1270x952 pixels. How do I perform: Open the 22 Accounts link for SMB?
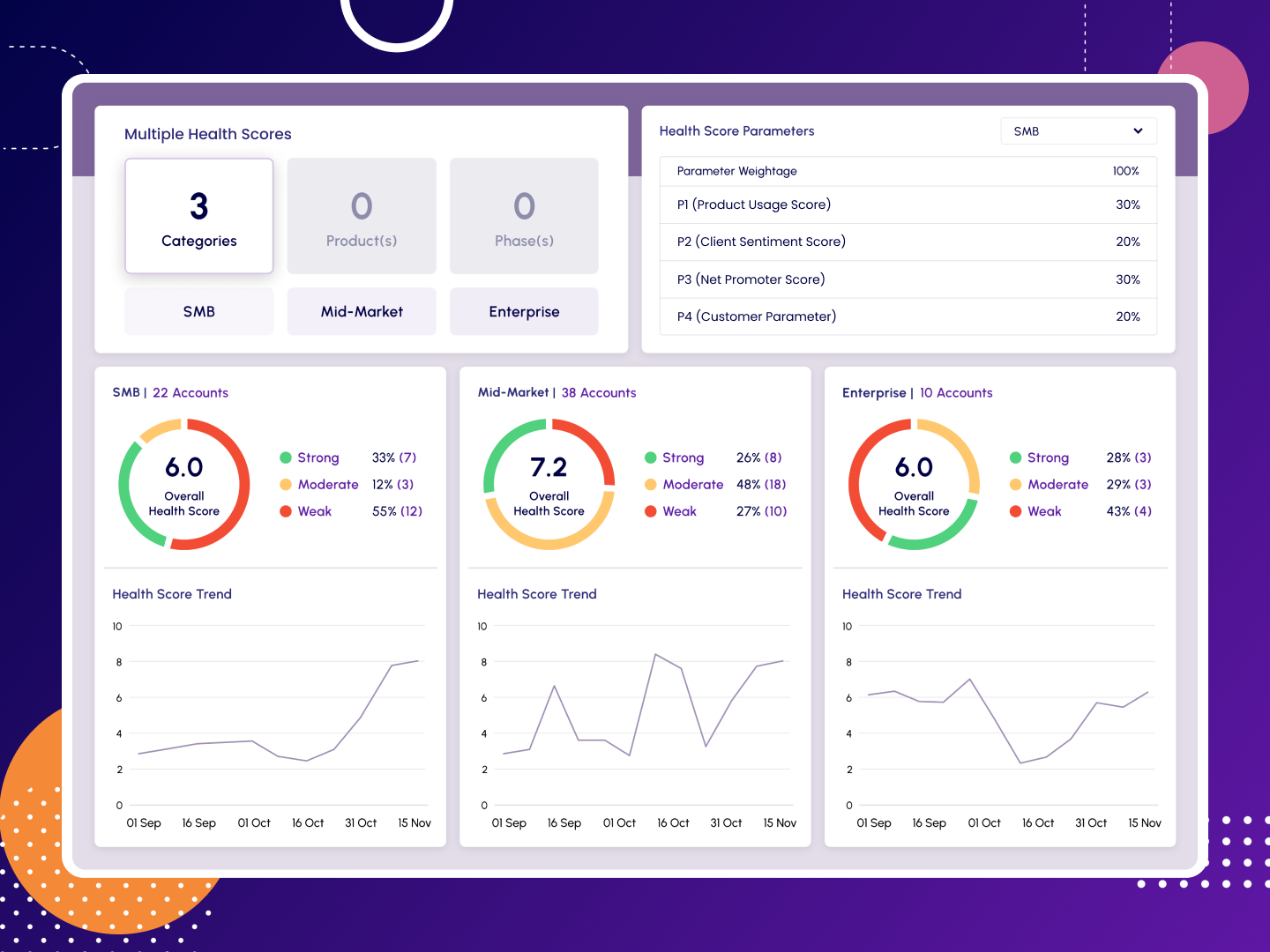coord(190,392)
